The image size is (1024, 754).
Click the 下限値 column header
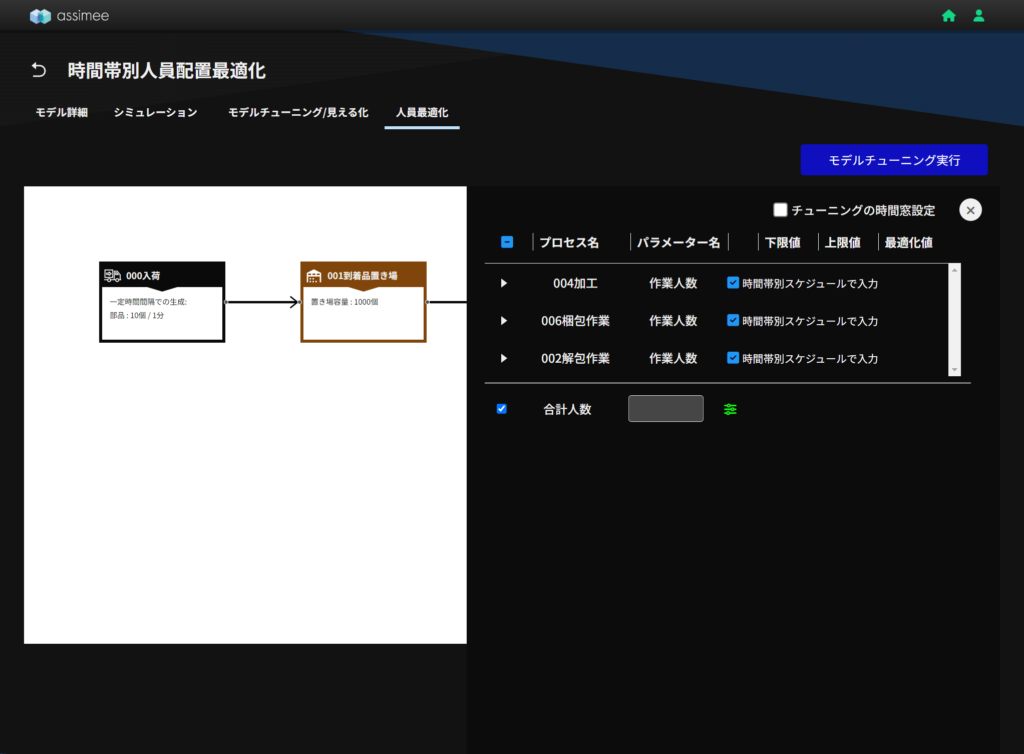[x=782, y=242]
